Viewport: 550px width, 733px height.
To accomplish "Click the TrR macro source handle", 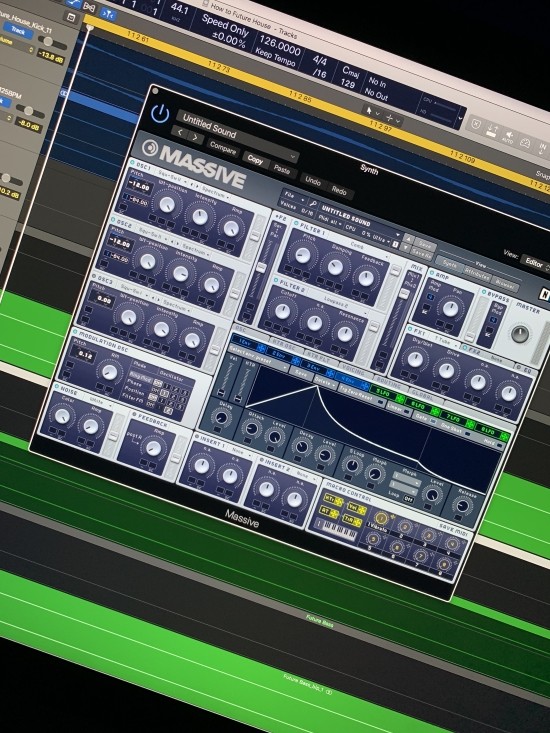I will tap(351, 521).
